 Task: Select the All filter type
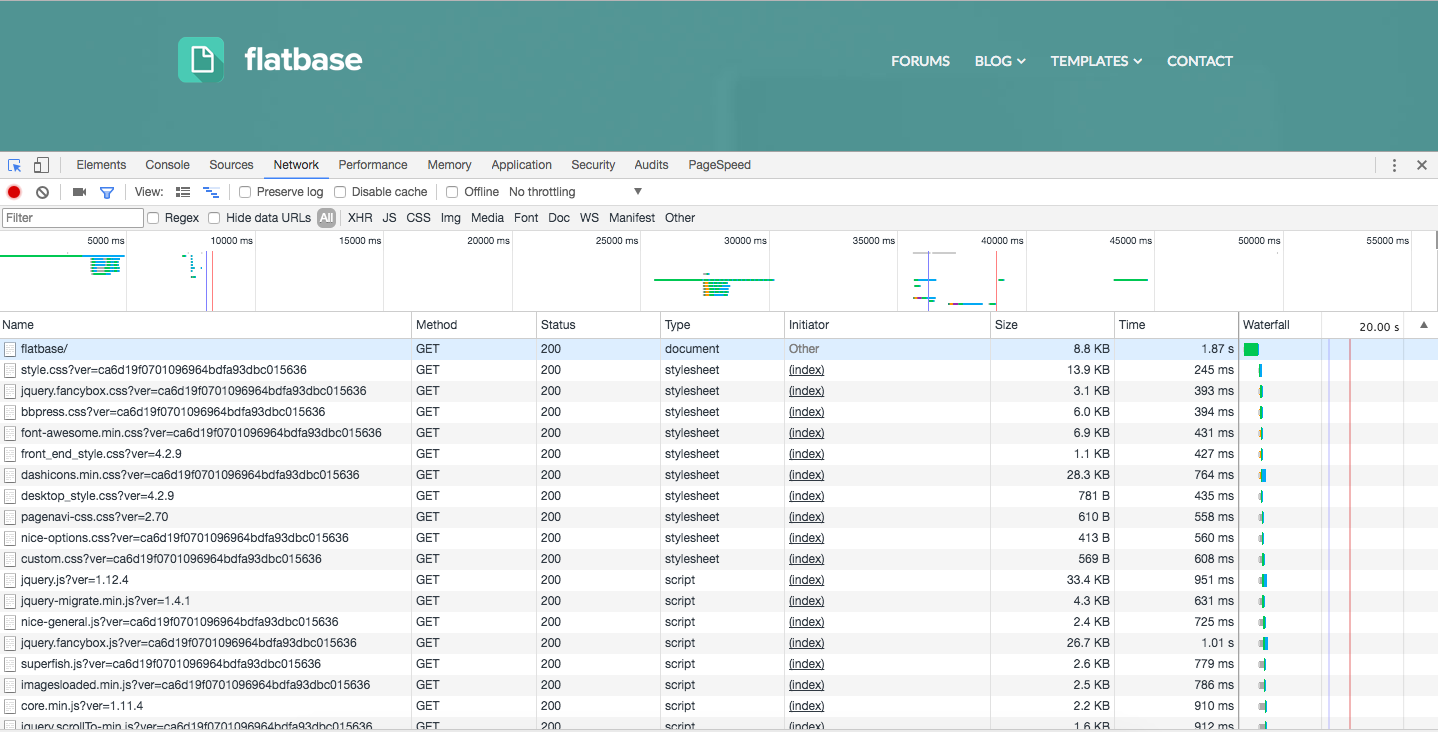click(x=327, y=218)
